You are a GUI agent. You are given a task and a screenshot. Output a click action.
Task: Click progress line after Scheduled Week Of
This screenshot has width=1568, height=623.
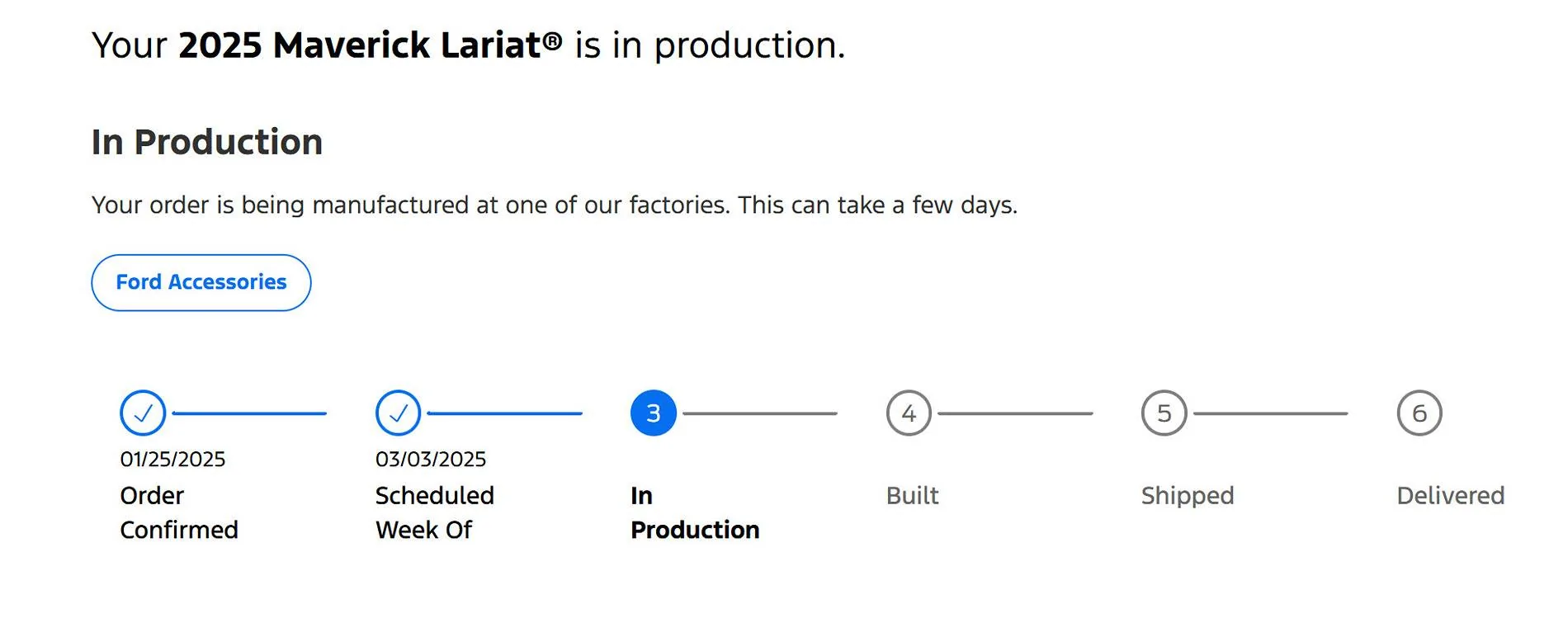coord(505,413)
